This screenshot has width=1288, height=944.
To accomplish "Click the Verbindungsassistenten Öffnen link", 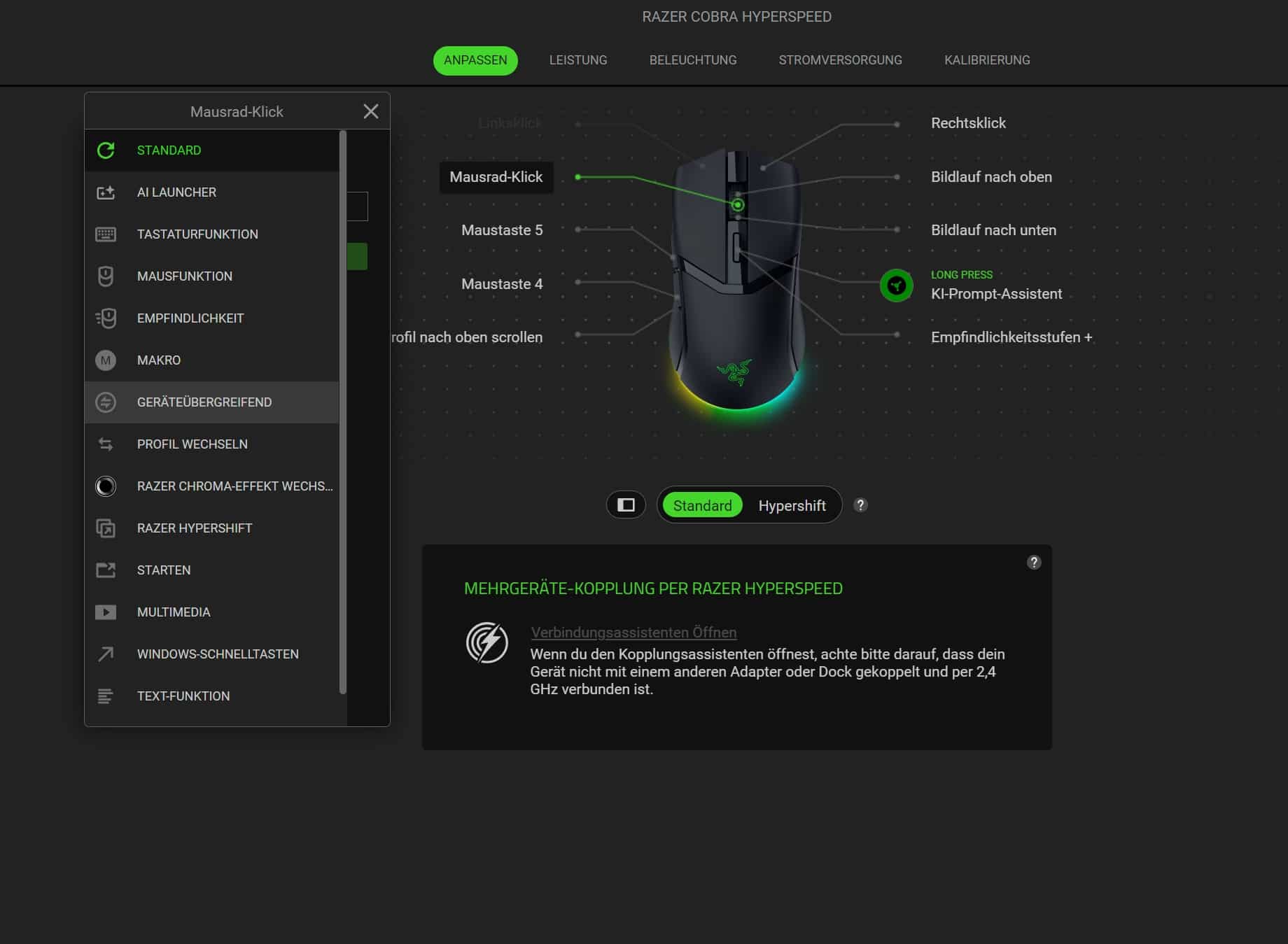I will point(633,633).
